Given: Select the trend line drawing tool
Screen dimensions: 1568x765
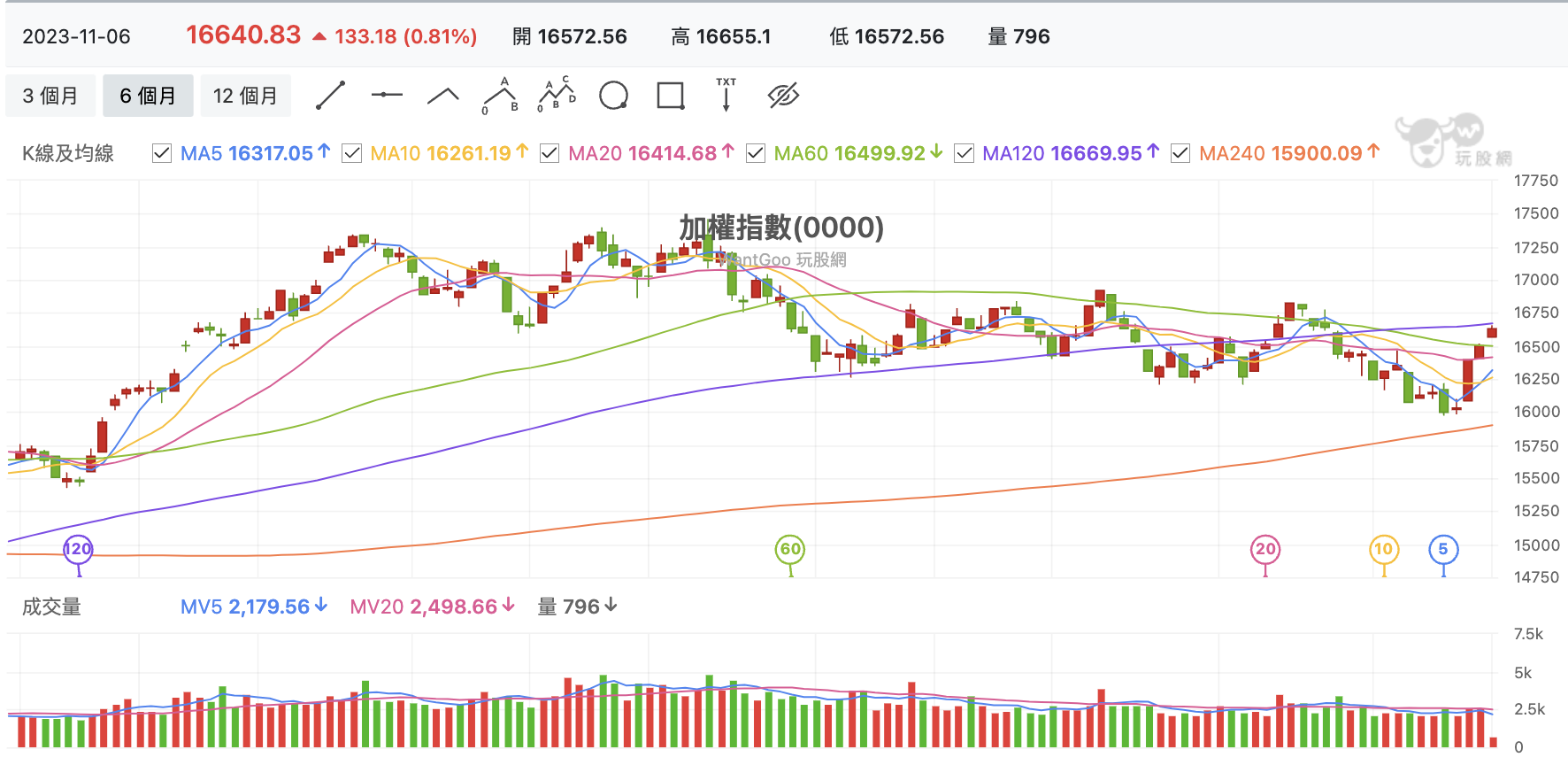Looking at the screenshot, I should pos(330,96).
